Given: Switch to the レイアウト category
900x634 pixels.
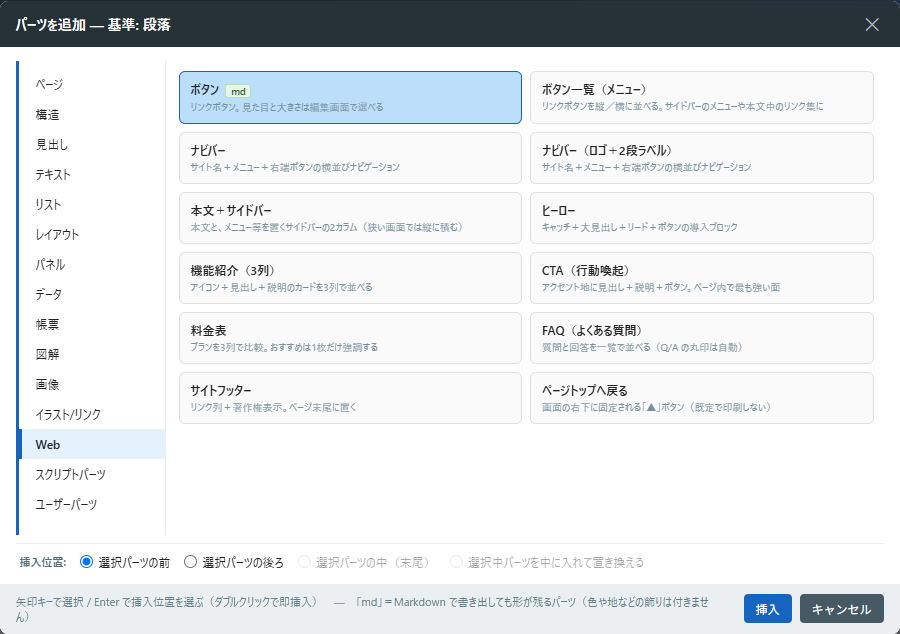Looking at the screenshot, I should pyautogui.click(x=93, y=234).
